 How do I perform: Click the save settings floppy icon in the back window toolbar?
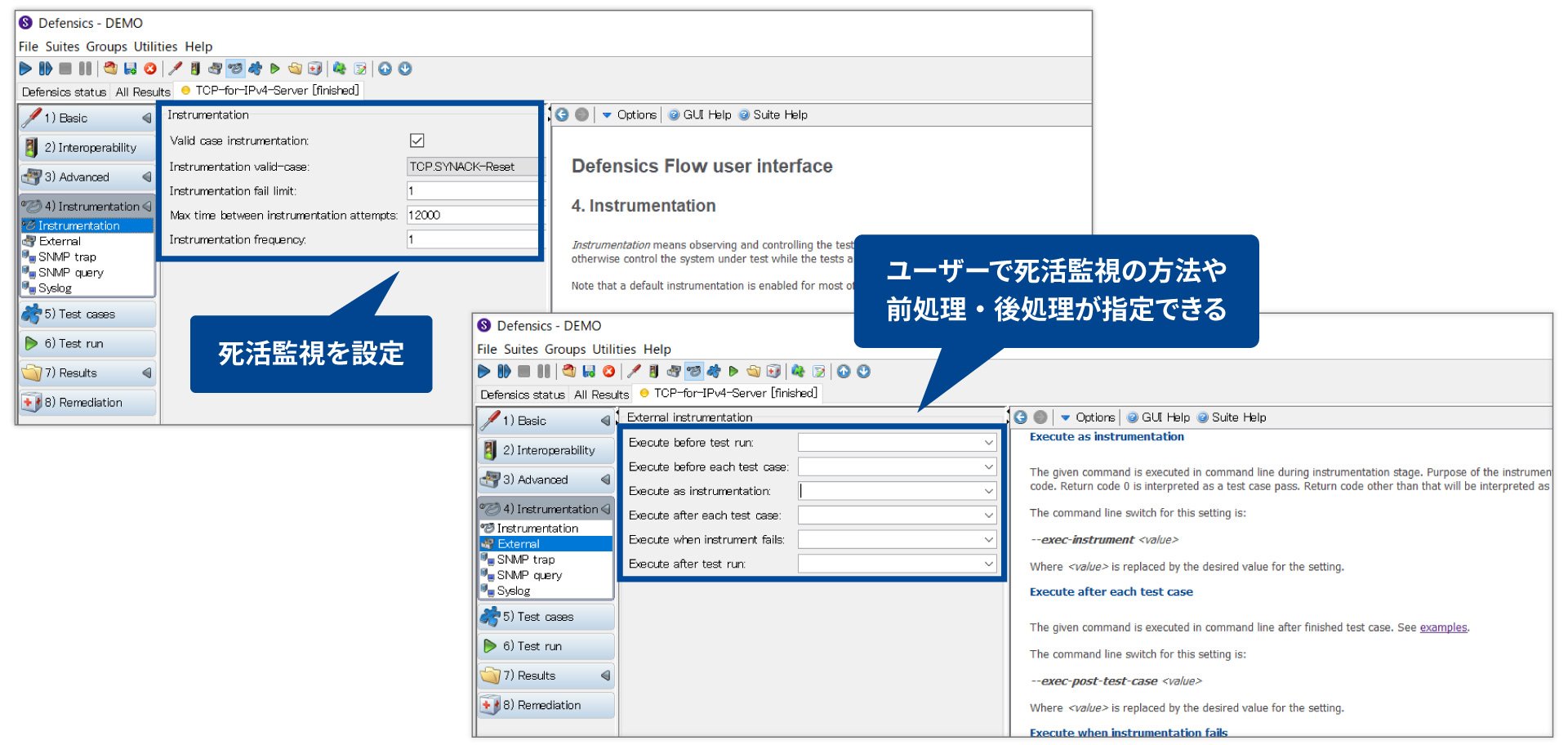click(x=130, y=69)
